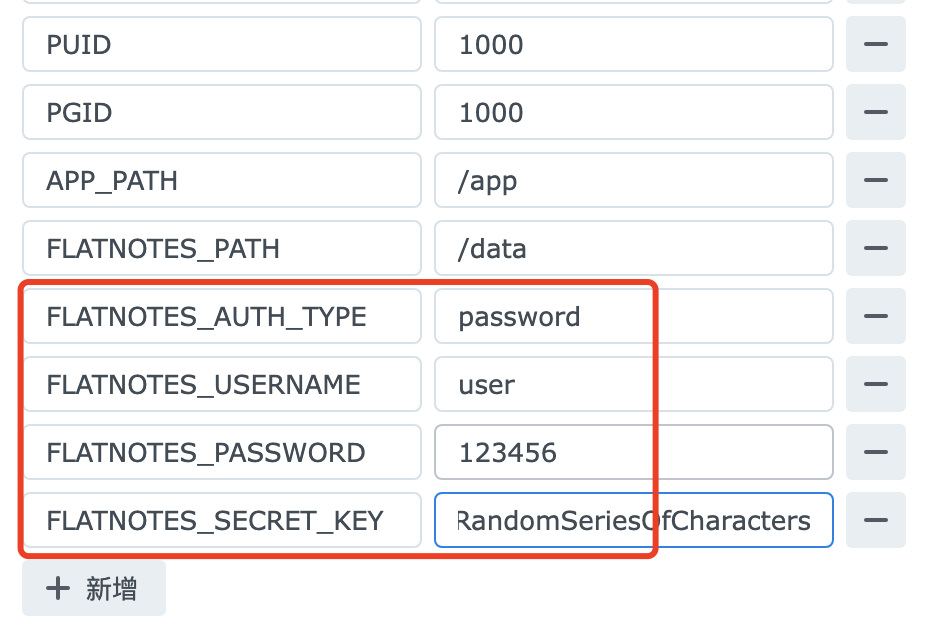Screen dimensions: 932x630
Task: Click the /app value field
Action: coord(633,180)
